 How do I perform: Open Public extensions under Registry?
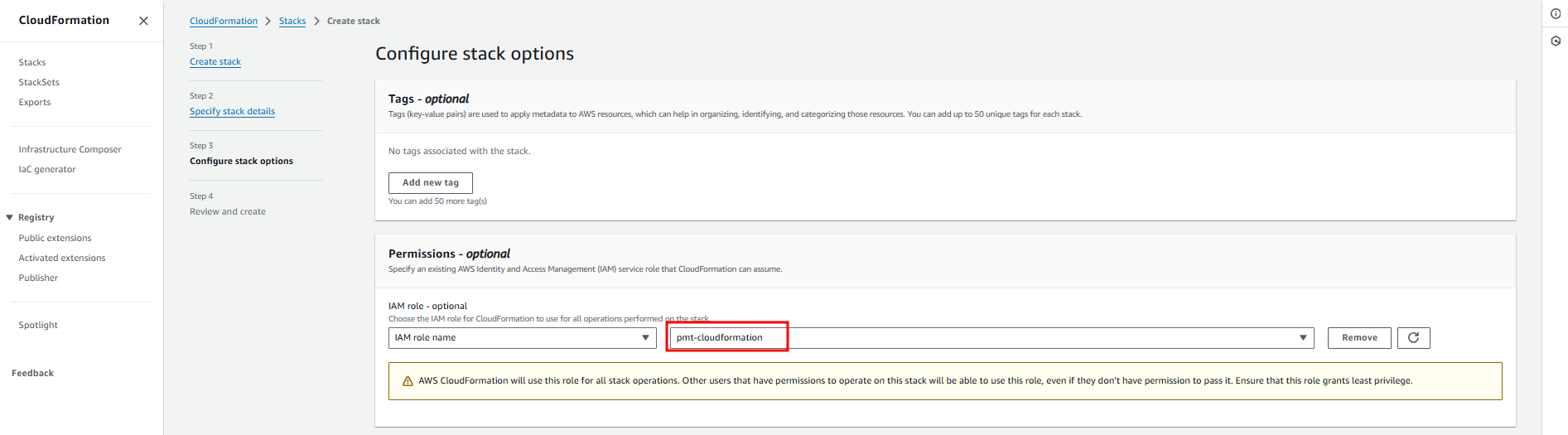point(55,239)
